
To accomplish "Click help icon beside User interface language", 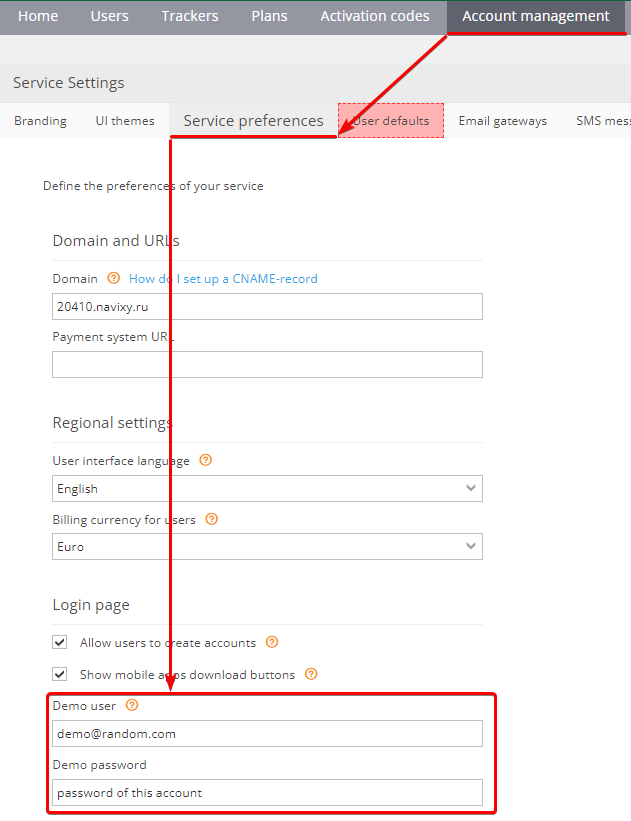I will point(206,460).
